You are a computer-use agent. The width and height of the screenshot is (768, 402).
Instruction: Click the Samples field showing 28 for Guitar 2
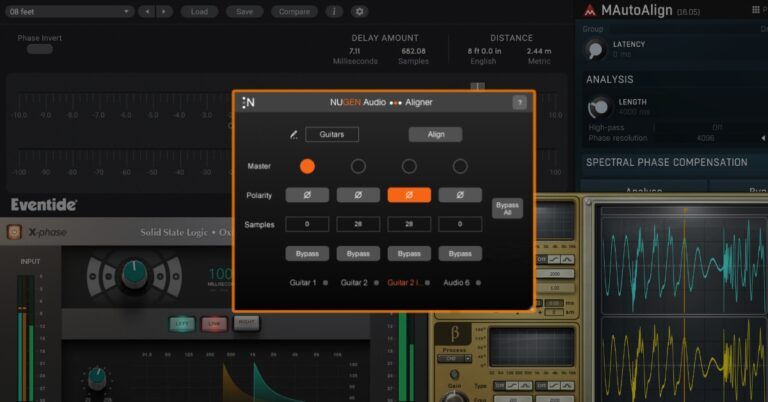(358, 224)
